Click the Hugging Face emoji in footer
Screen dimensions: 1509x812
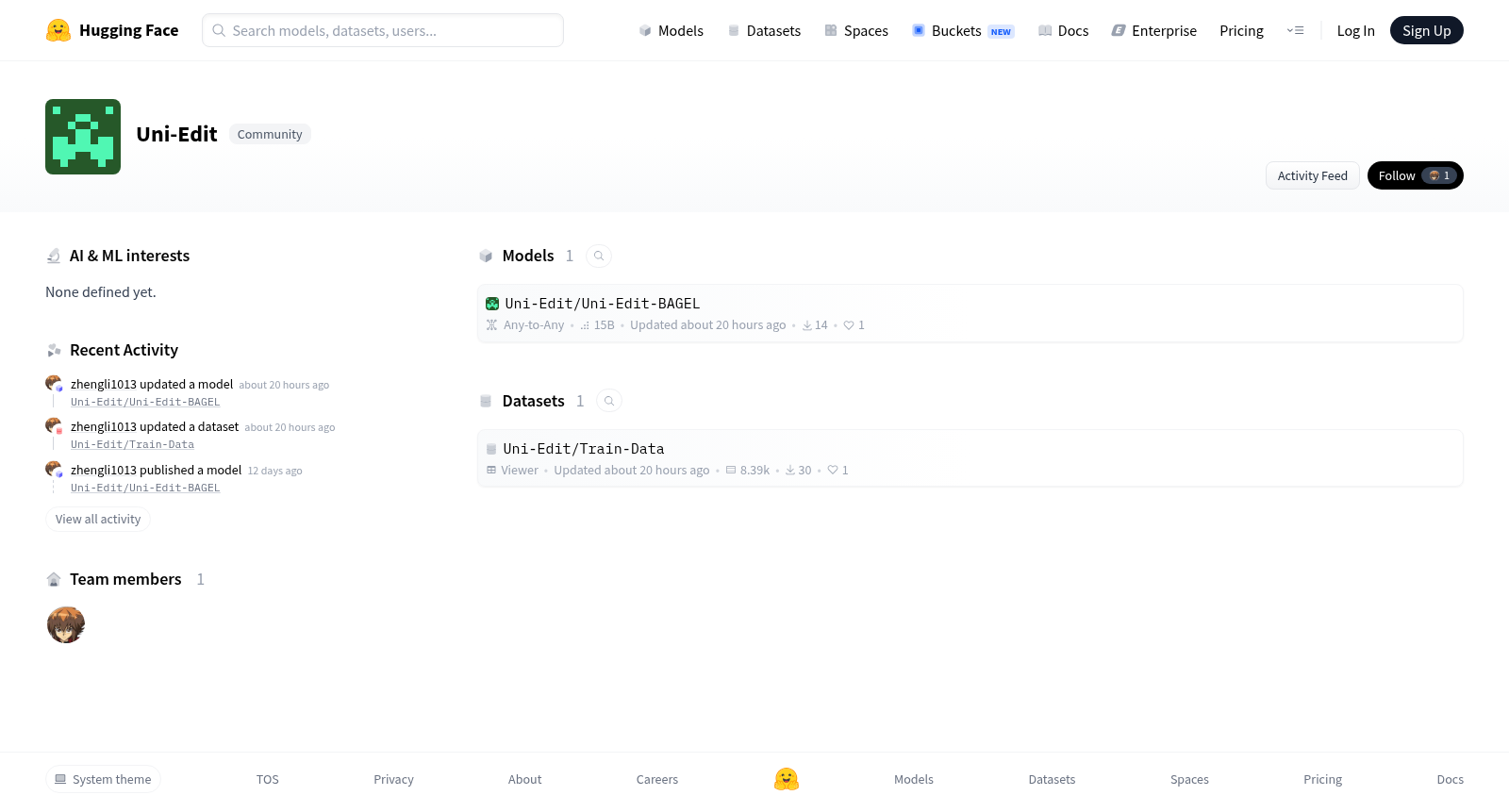click(787, 779)
